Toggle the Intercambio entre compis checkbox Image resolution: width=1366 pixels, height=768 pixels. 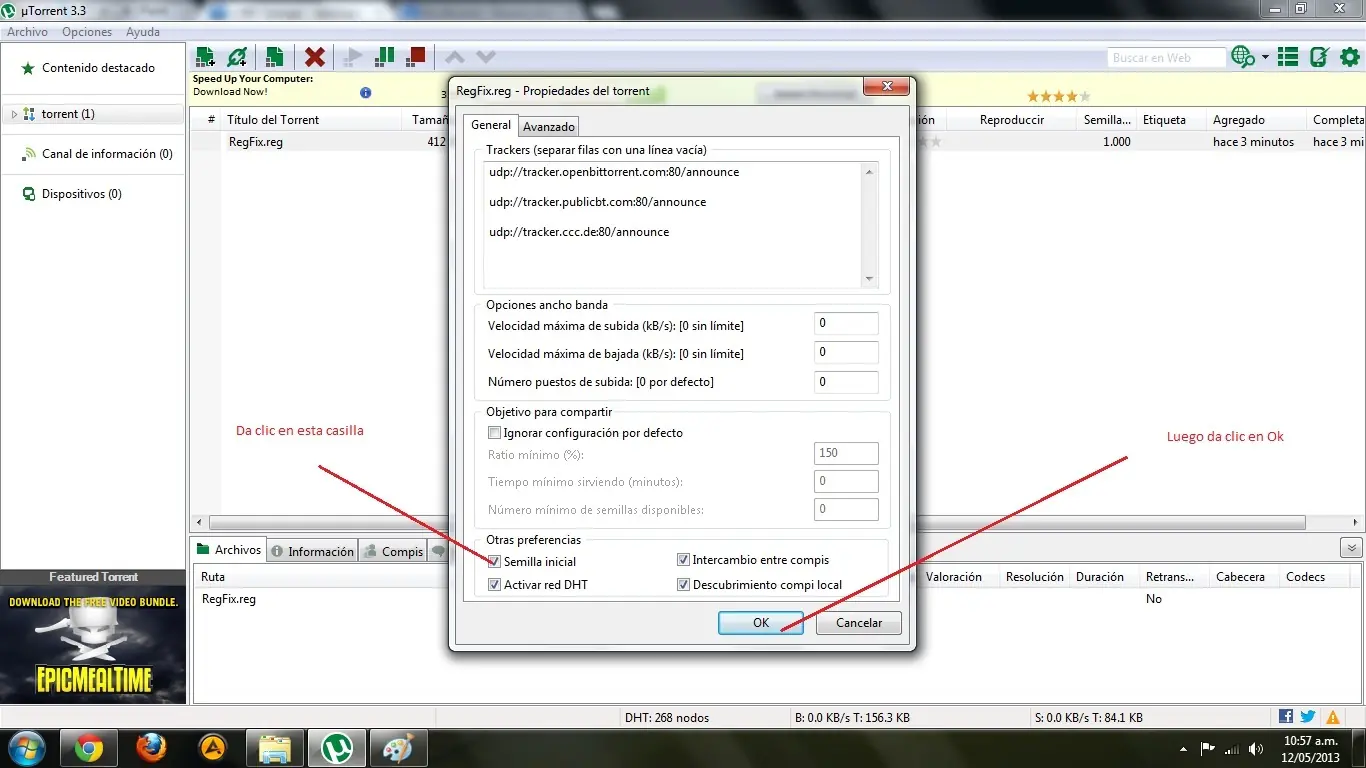683,560
